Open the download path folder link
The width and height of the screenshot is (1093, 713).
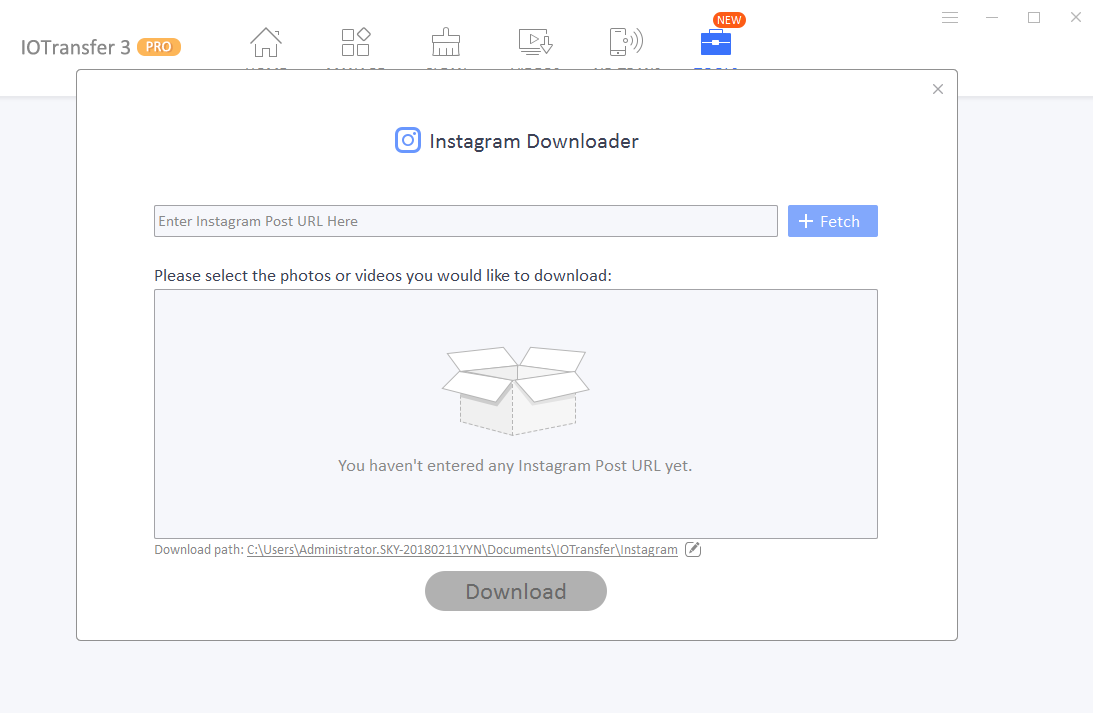462,549
